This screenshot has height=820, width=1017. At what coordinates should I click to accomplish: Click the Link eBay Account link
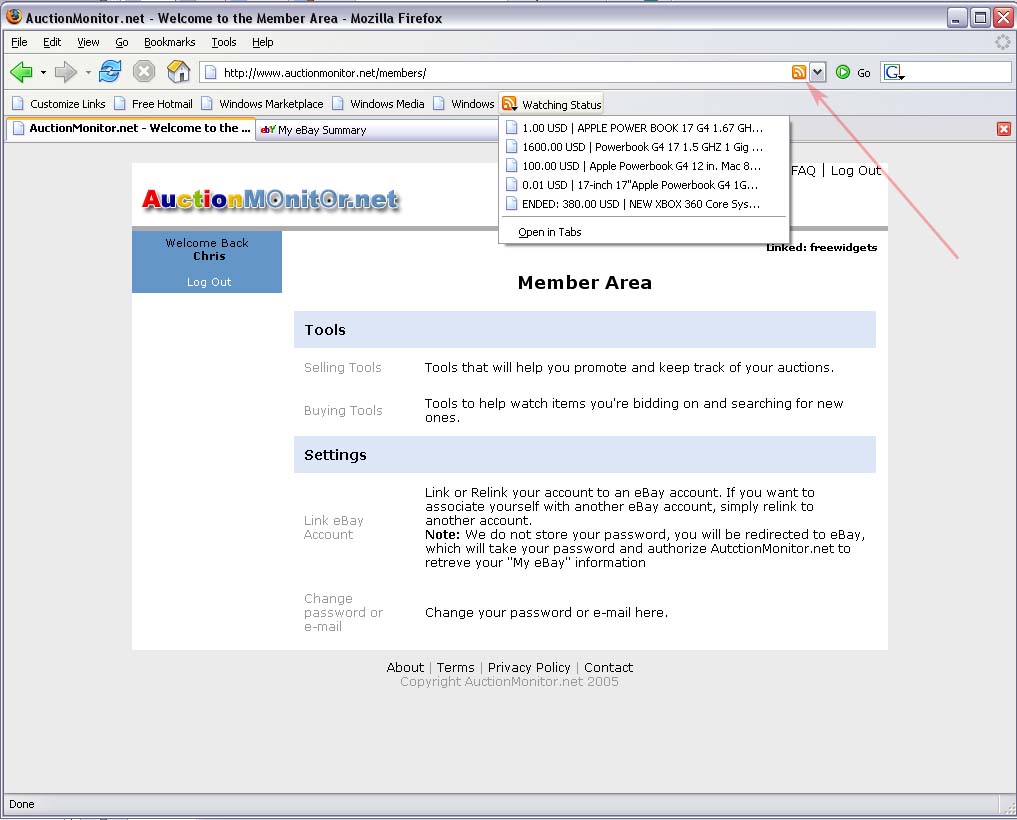pos(334,527)
